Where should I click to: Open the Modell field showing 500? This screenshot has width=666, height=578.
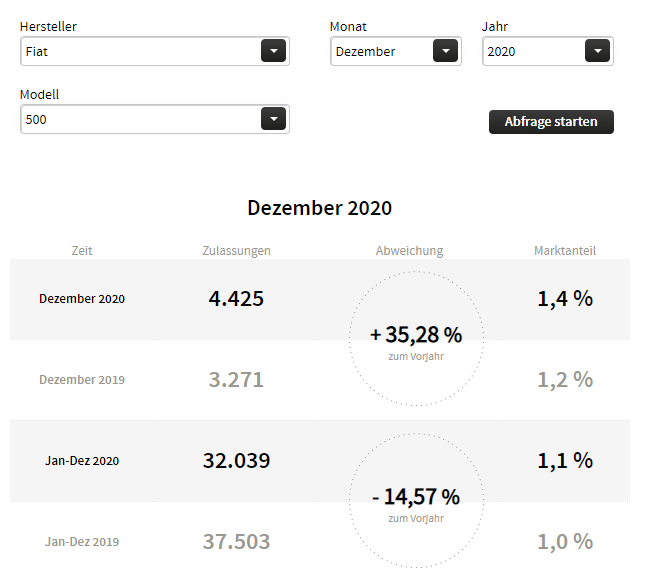140,120
